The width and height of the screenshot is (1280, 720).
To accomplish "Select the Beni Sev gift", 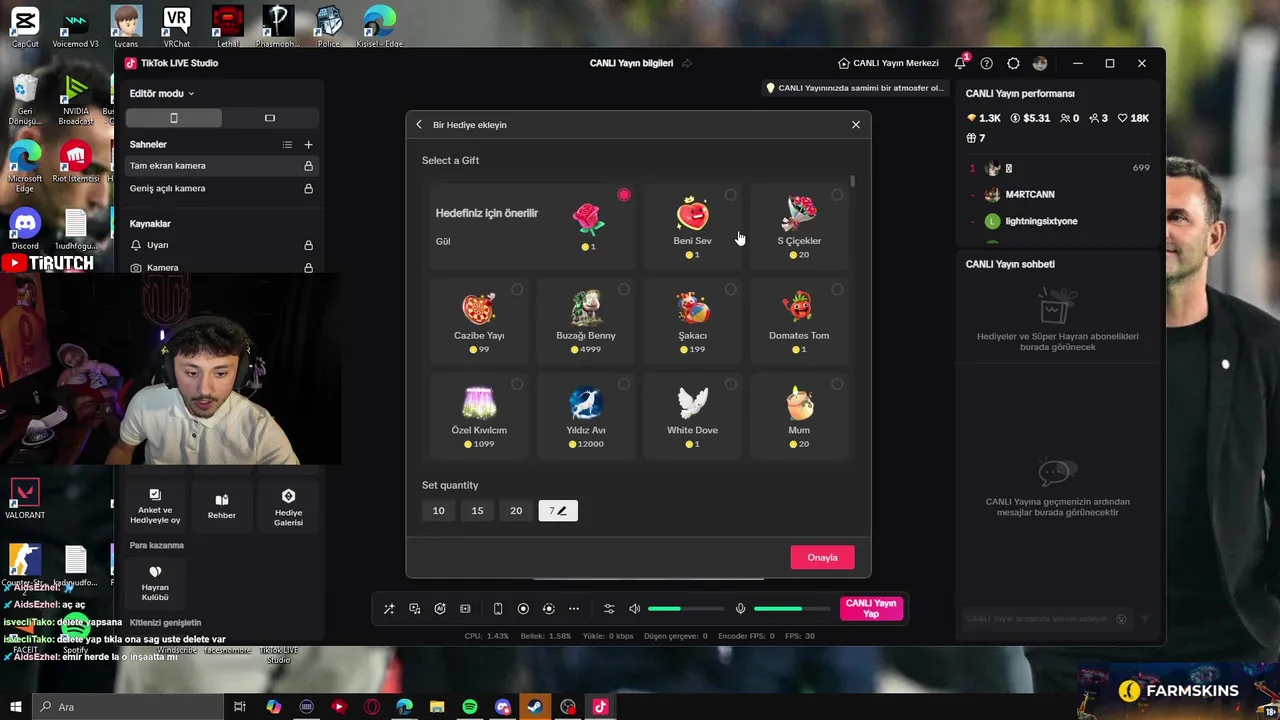I will tap(692, 226).
